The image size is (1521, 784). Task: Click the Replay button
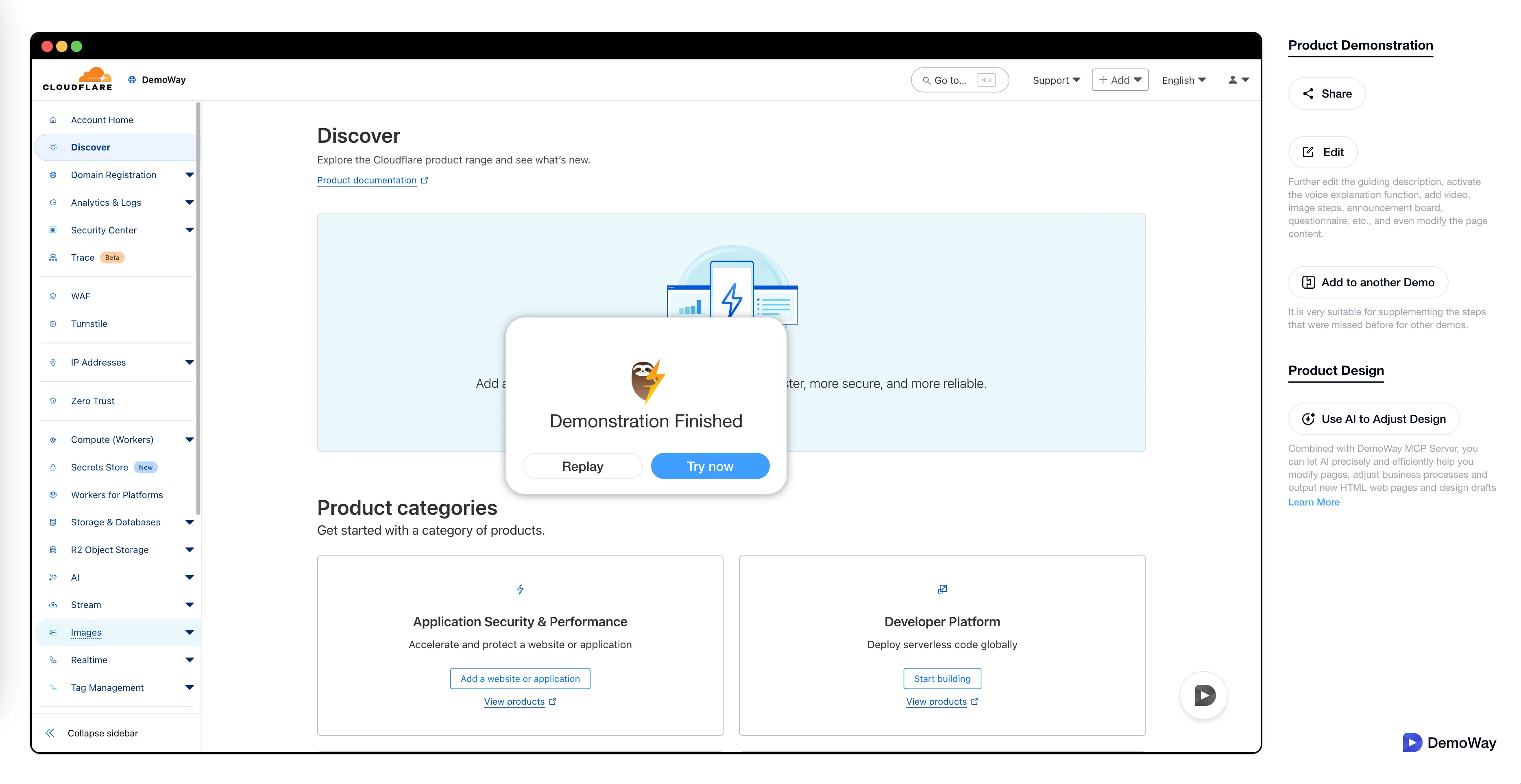(x=582, y=466)
